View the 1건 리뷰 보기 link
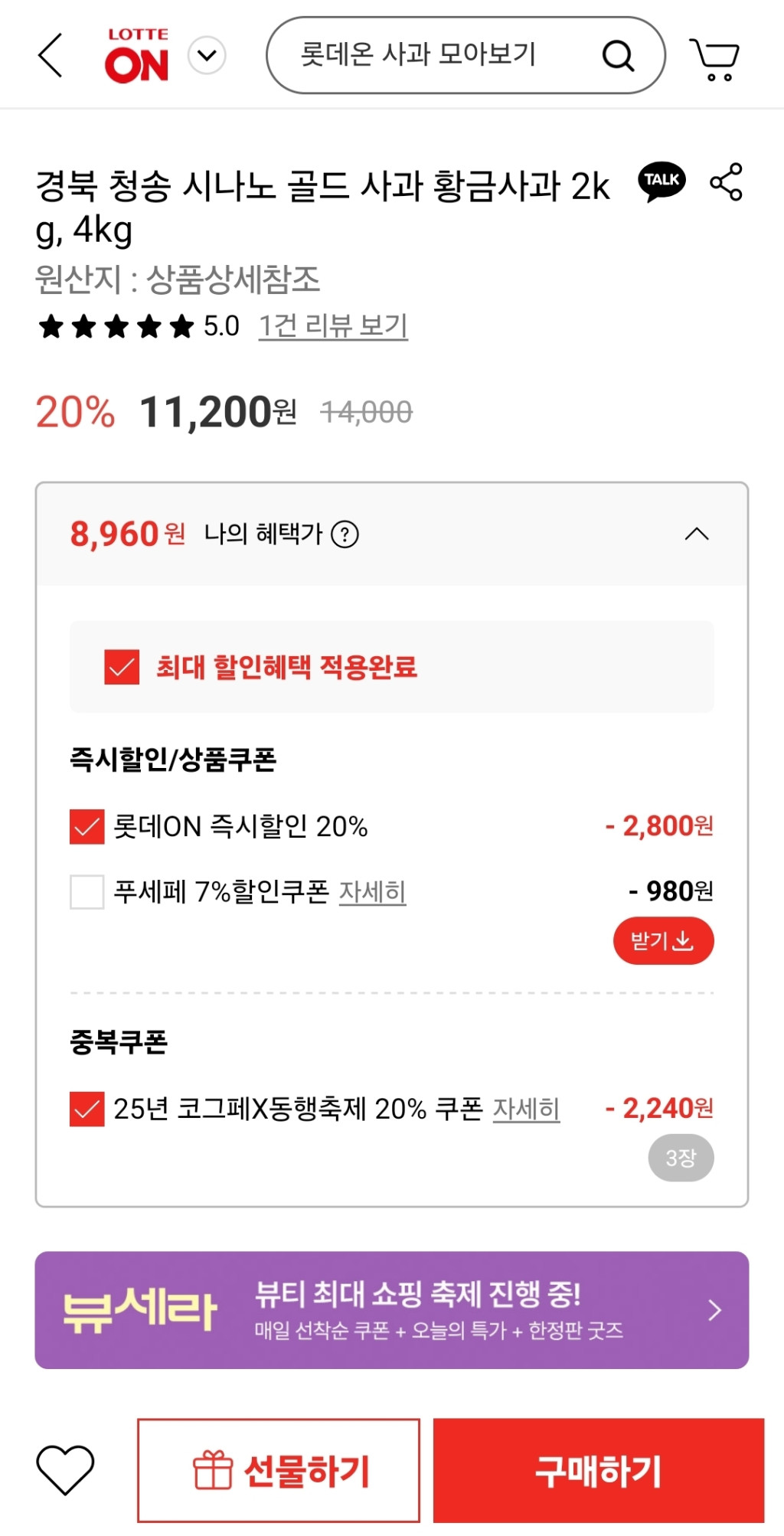Screen dimensions: 784x1536 (333, 326)
